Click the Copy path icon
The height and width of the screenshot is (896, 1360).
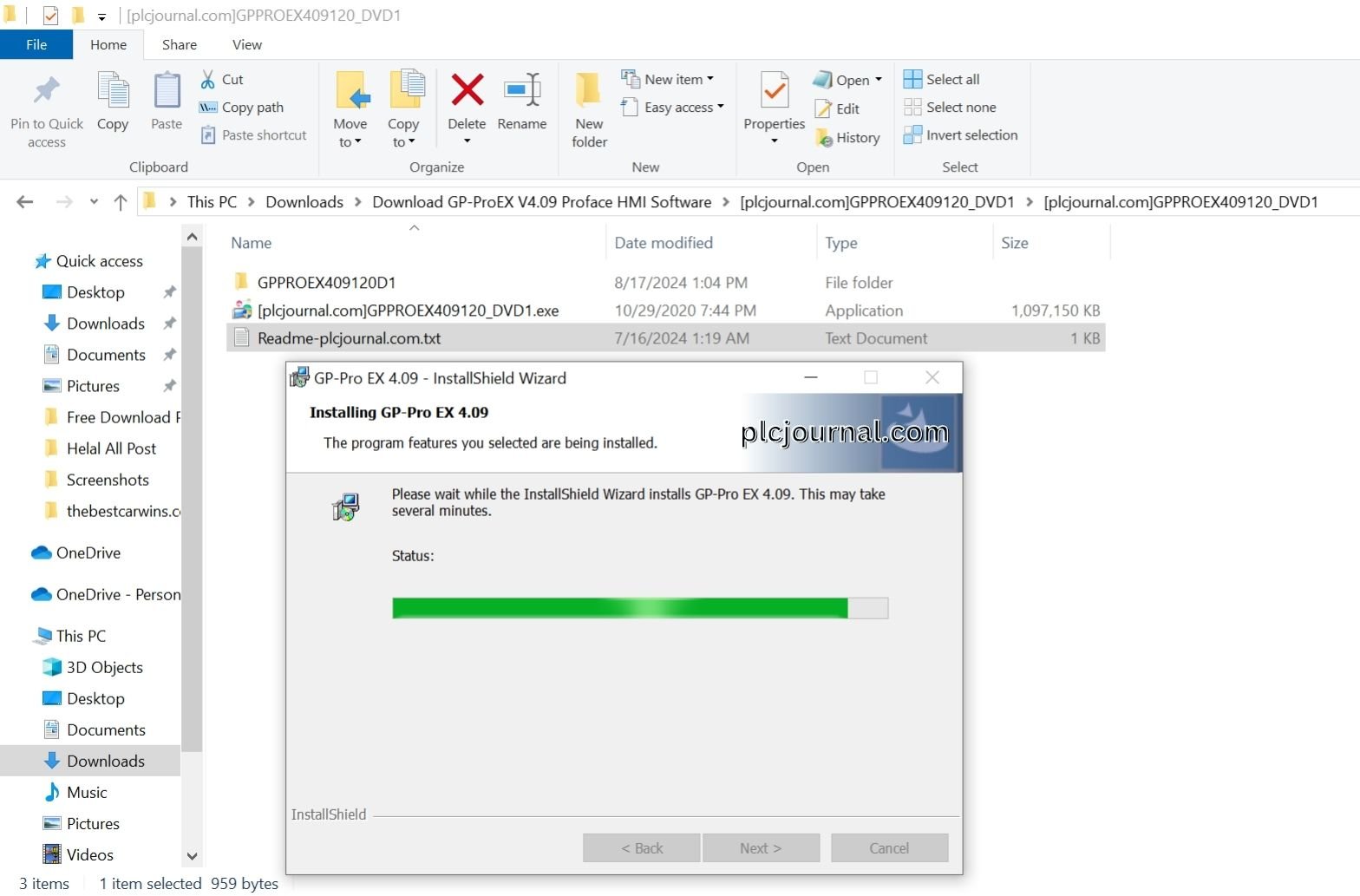click(208, 108)
